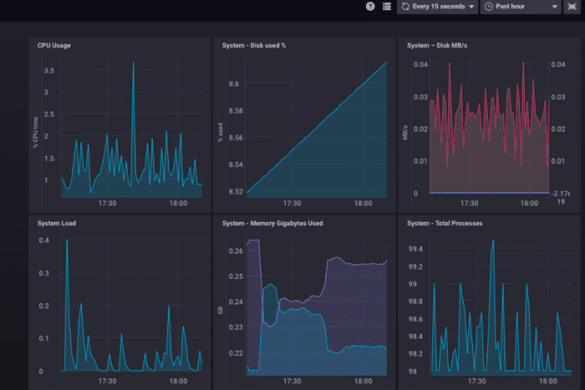Click the System - Disk used % title

click(x=254, y=46)
